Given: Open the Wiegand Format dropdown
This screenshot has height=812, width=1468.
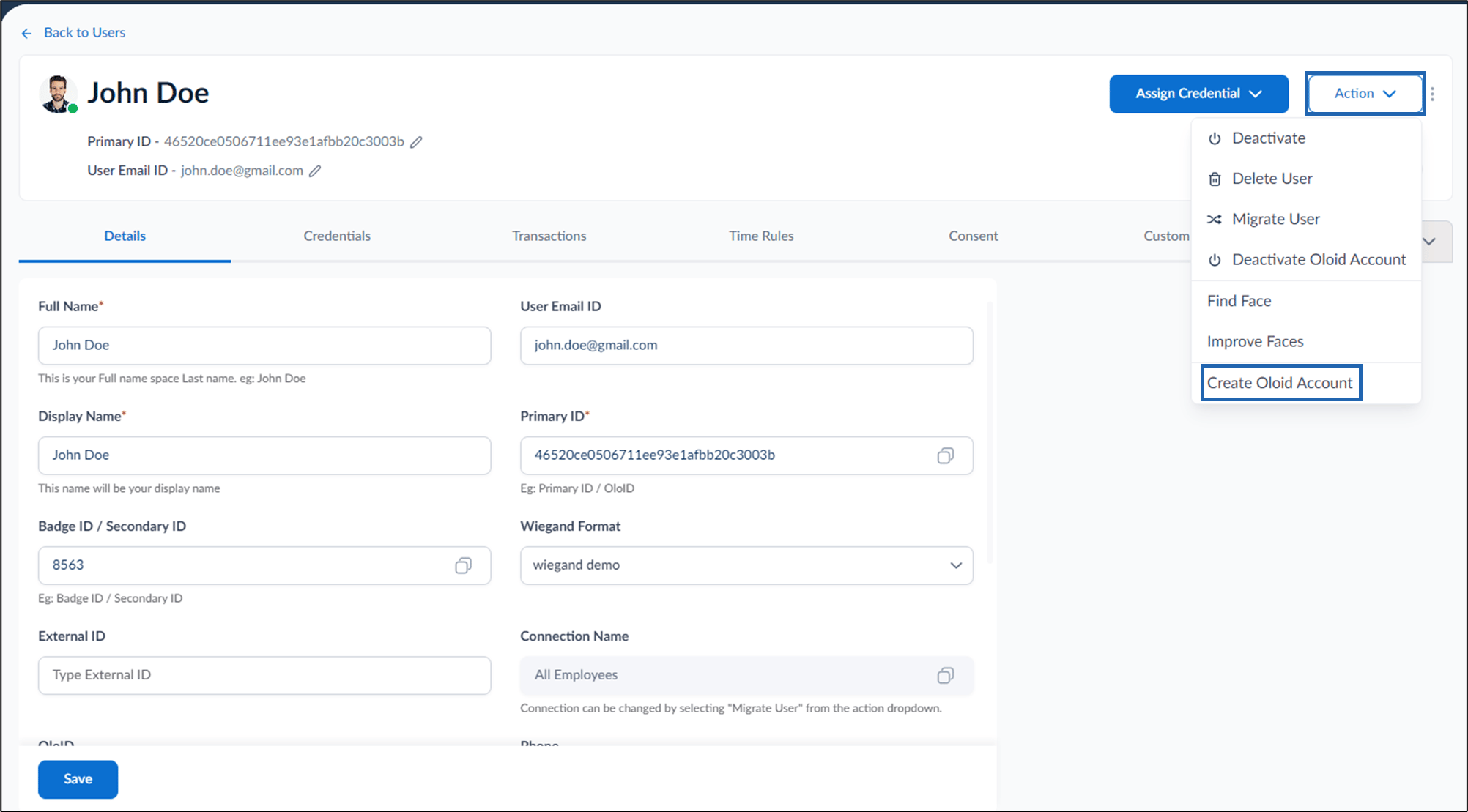Looking at the screenshot, I should coord(746,565).
